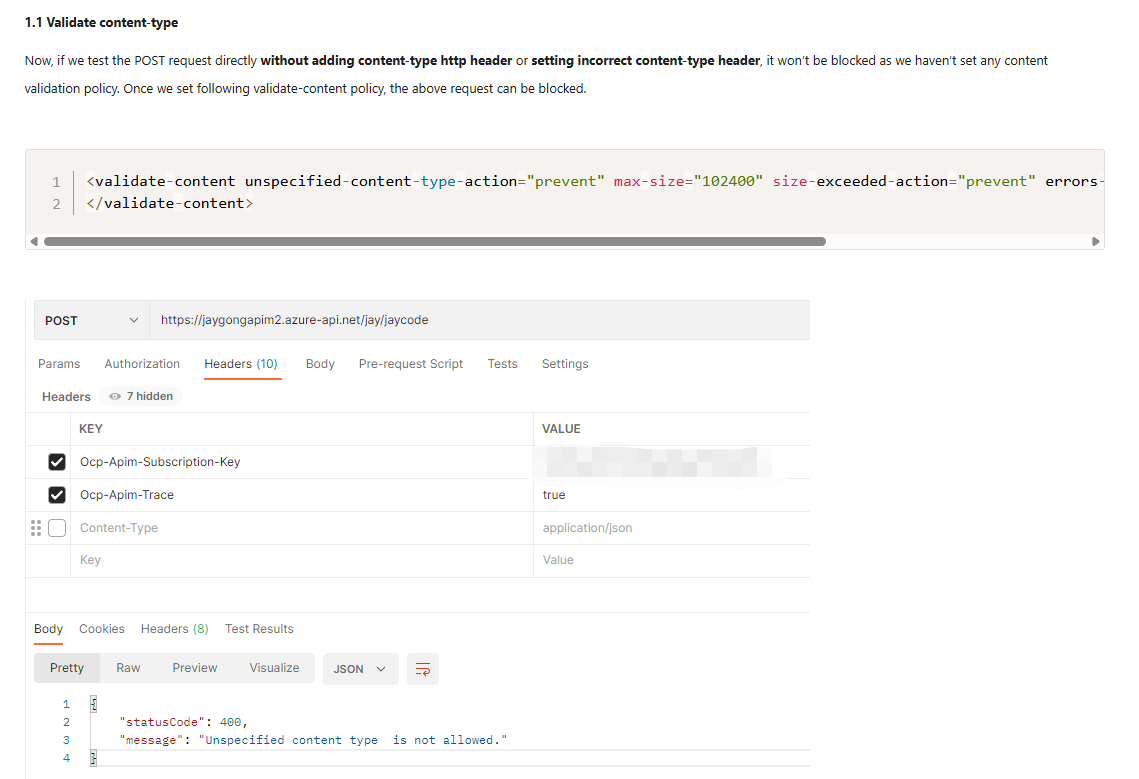This screenshot has height=779, width=1139.
Task: Open the request Body tab
Action: [x=320, y=363]
